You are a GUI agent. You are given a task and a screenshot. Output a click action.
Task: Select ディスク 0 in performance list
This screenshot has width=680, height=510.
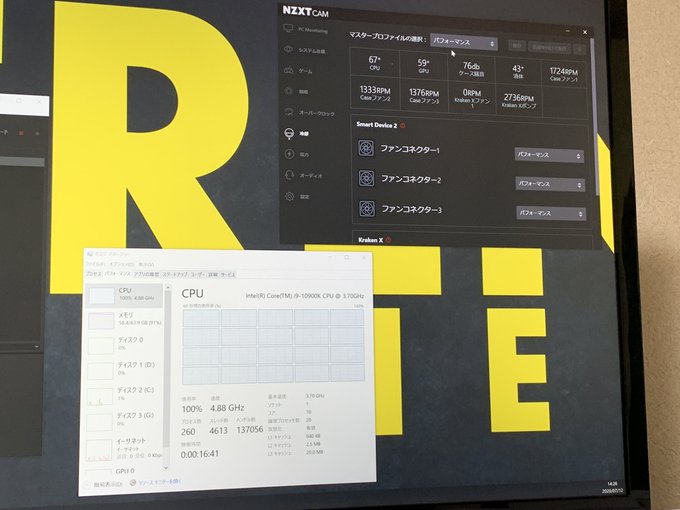click(x=124, y=345)
